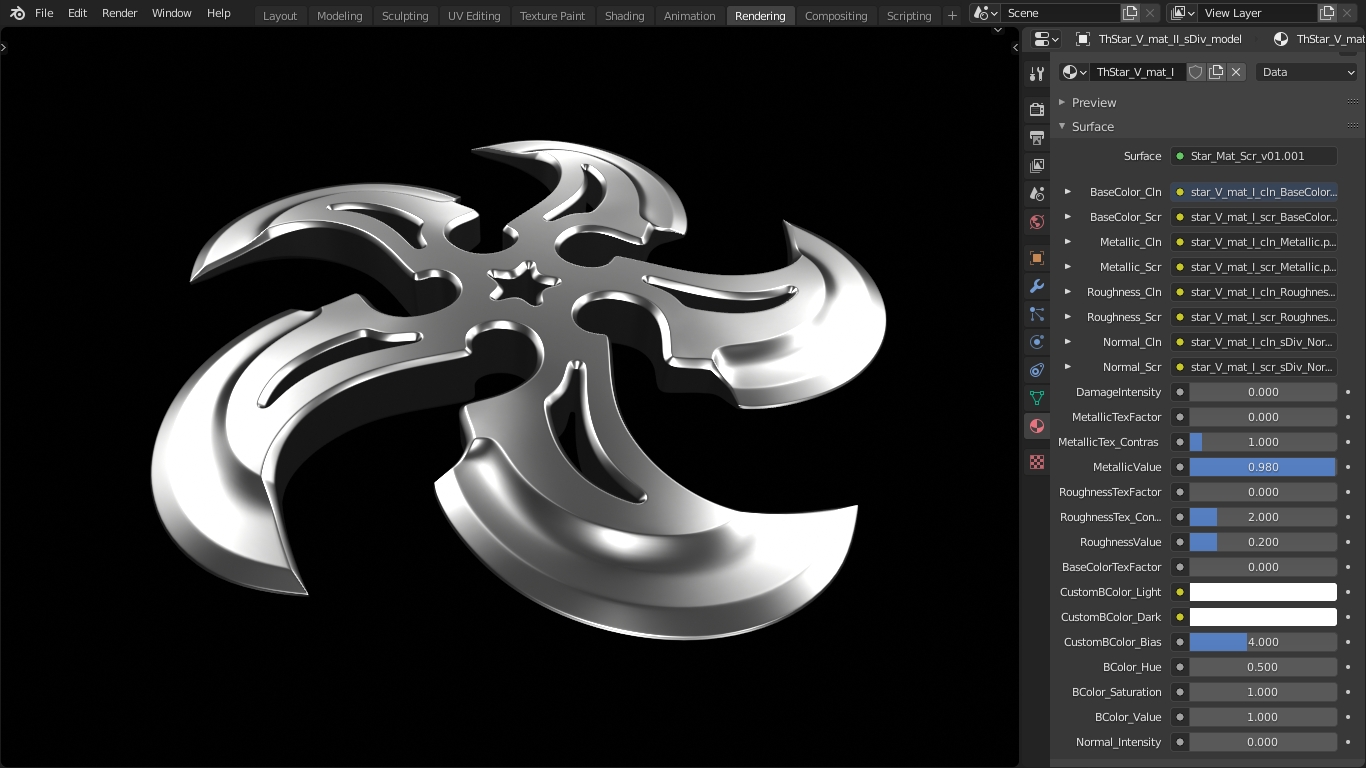Expand the Preview panel
Screen dimensions: 1366x768
(1093, 102)
